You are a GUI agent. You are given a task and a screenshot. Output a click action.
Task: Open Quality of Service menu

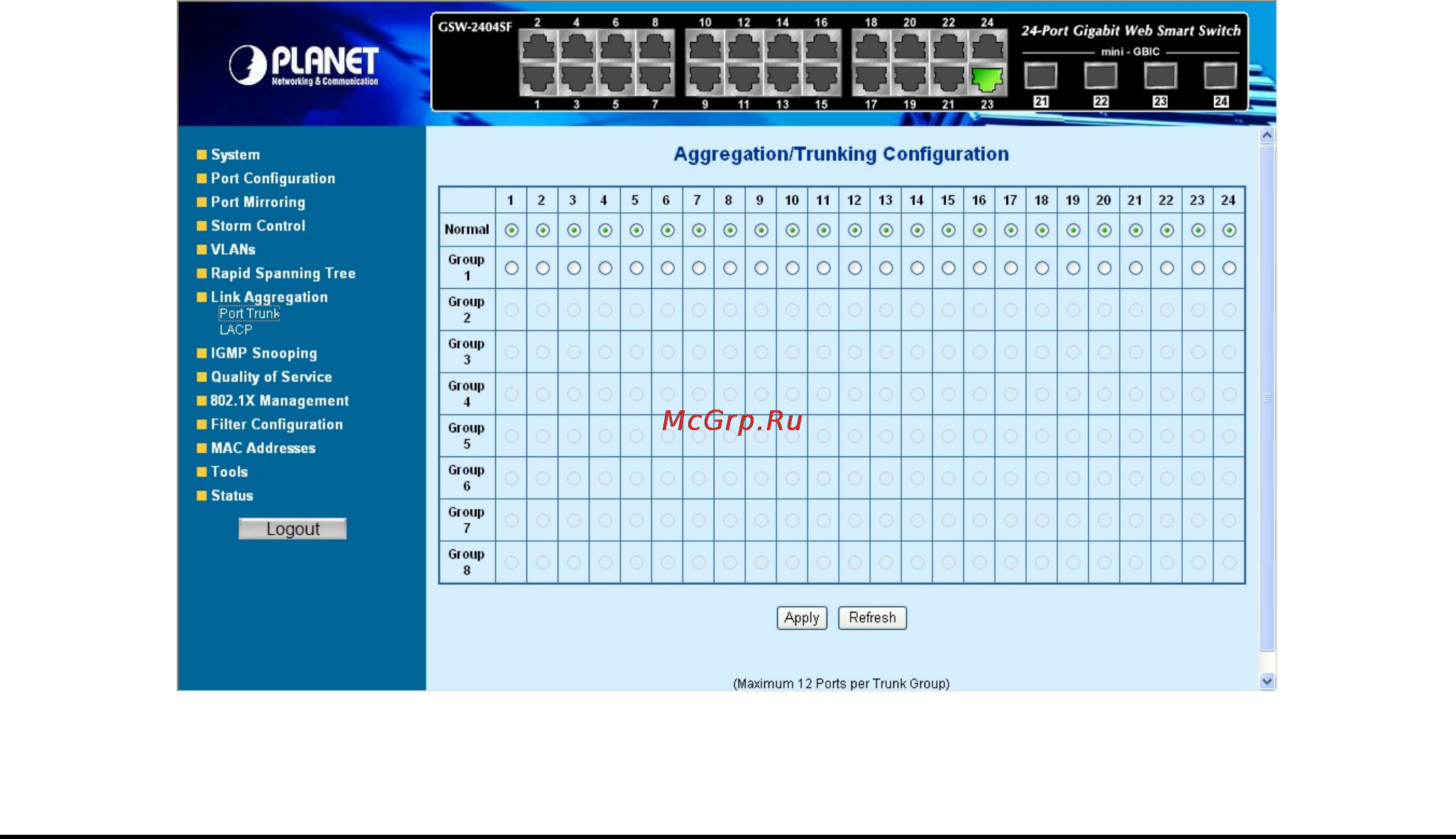(x=271, y=377)
